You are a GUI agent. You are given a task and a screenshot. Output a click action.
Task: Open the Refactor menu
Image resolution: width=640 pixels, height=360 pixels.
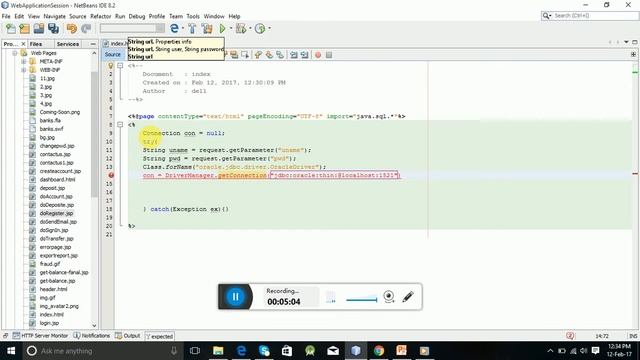100,16
